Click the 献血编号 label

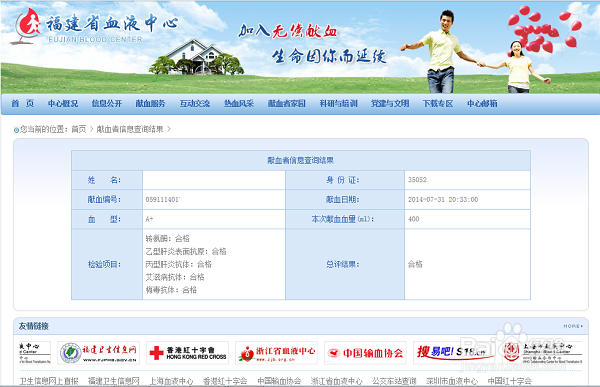click(x=104, y=199)
